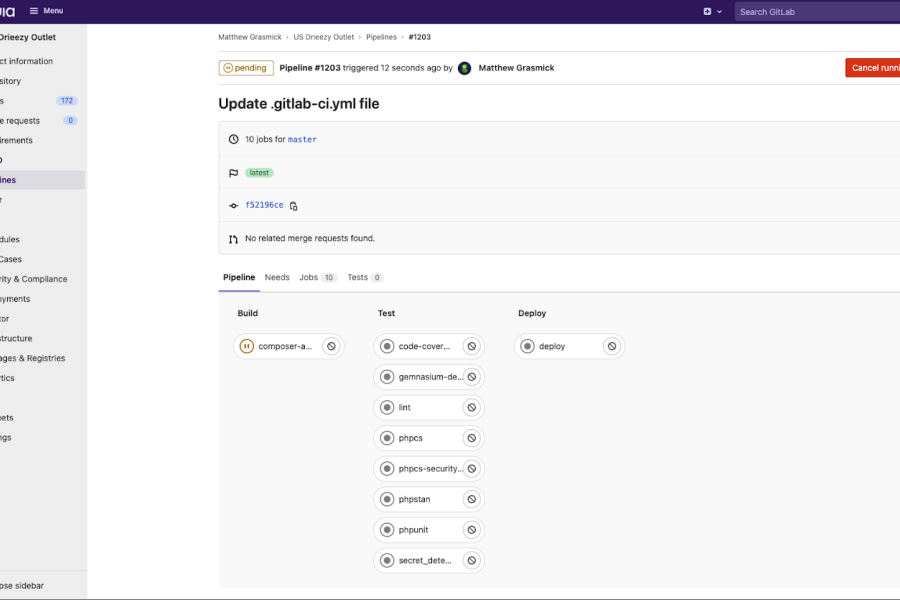This screenshot has height=600, width=900.
Task: Go to US Drieezy Outlet breadcrumb
Action: coord(324,37)
